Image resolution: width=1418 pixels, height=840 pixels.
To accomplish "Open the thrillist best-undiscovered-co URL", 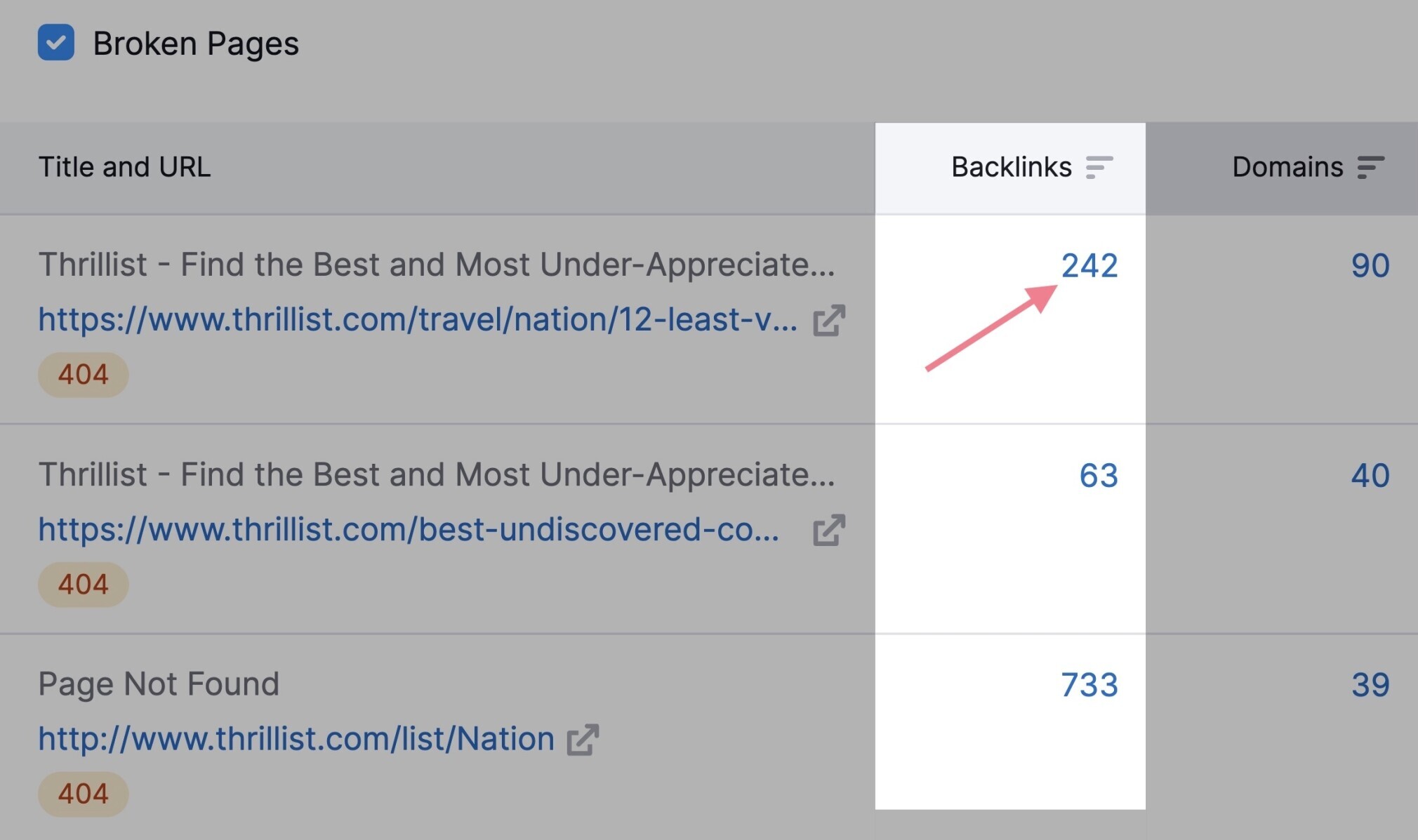I will [x=409, y=530].
